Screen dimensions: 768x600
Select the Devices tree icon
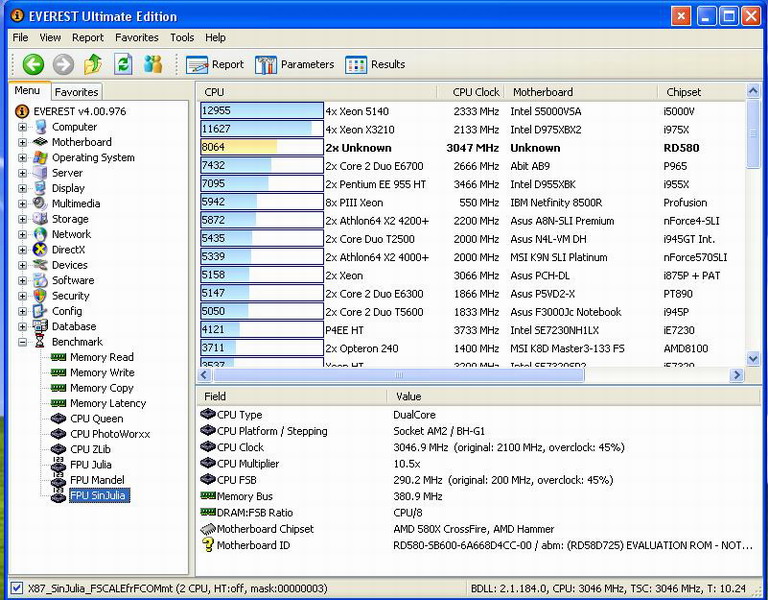pos(41,265)
